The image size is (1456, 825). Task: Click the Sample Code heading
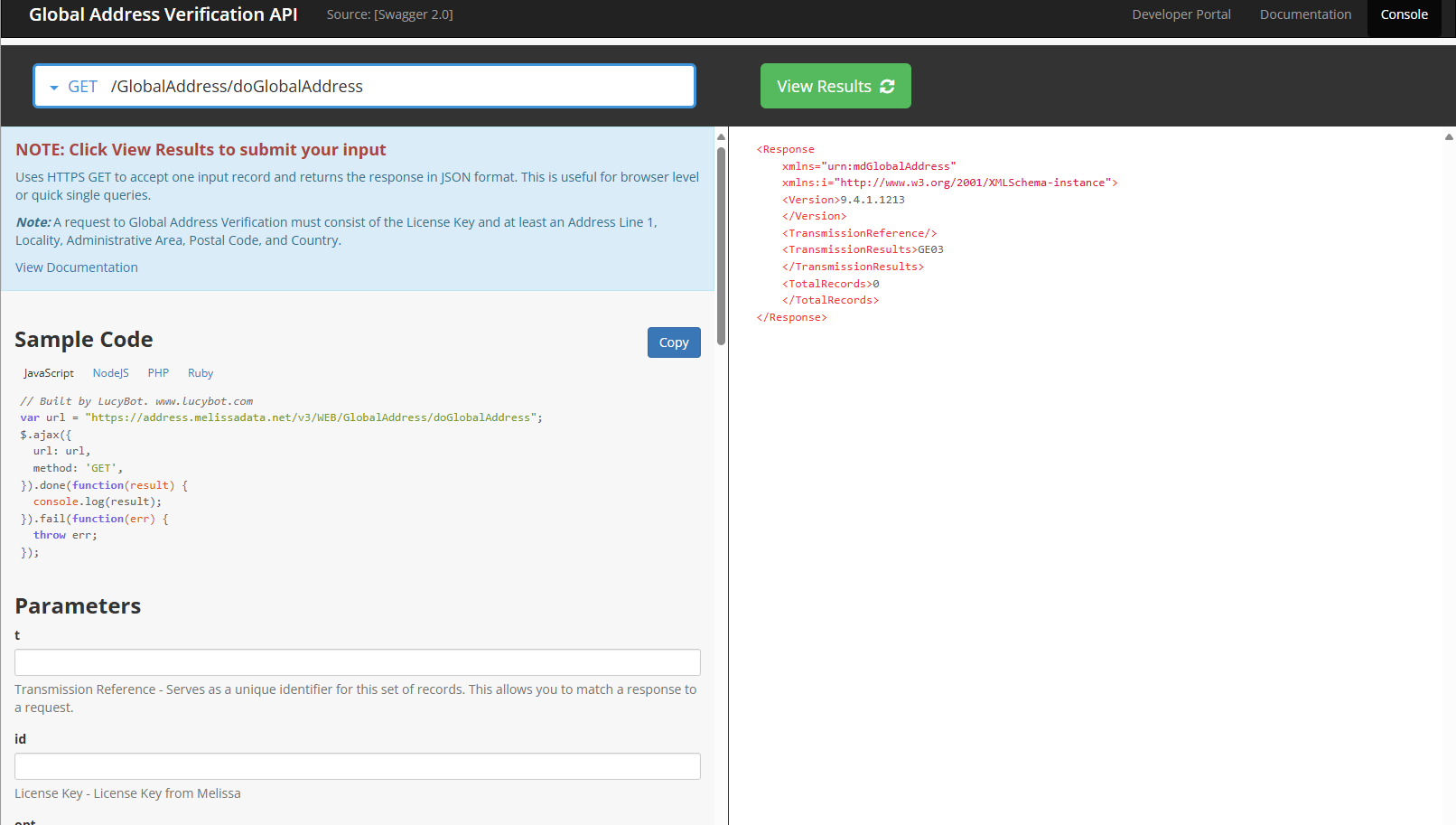(x=84, y=340)
